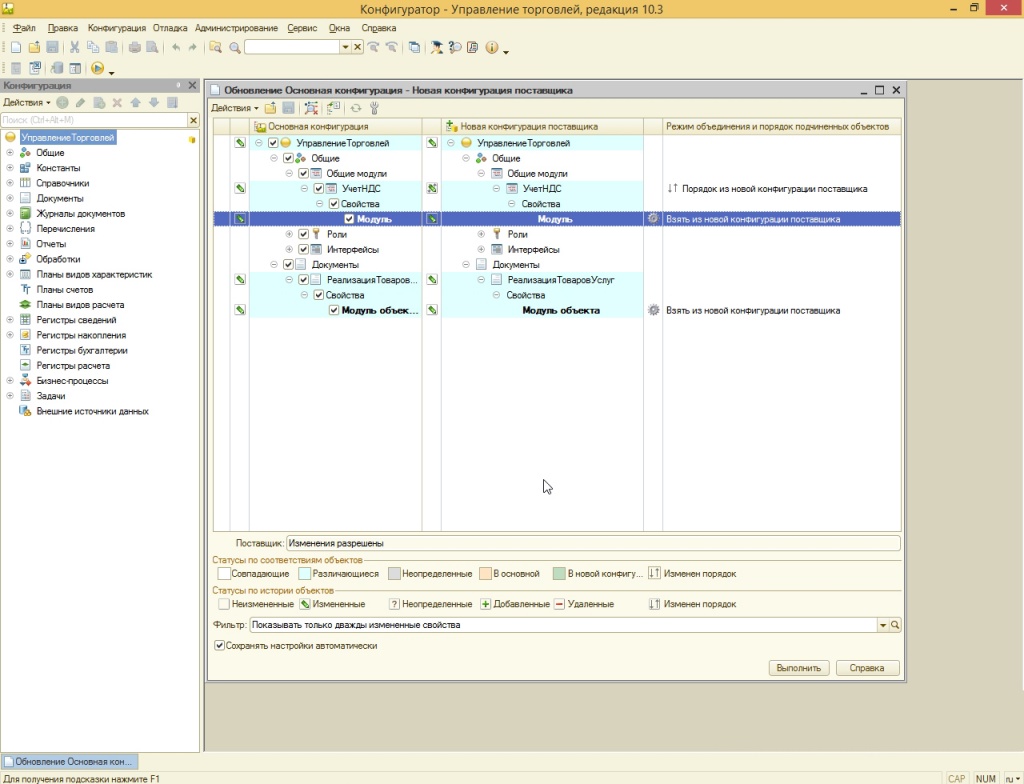The height and width of the screenshot is (784, 1024).
Task: Click the configuration tree search field
Action: click(93, 120)
